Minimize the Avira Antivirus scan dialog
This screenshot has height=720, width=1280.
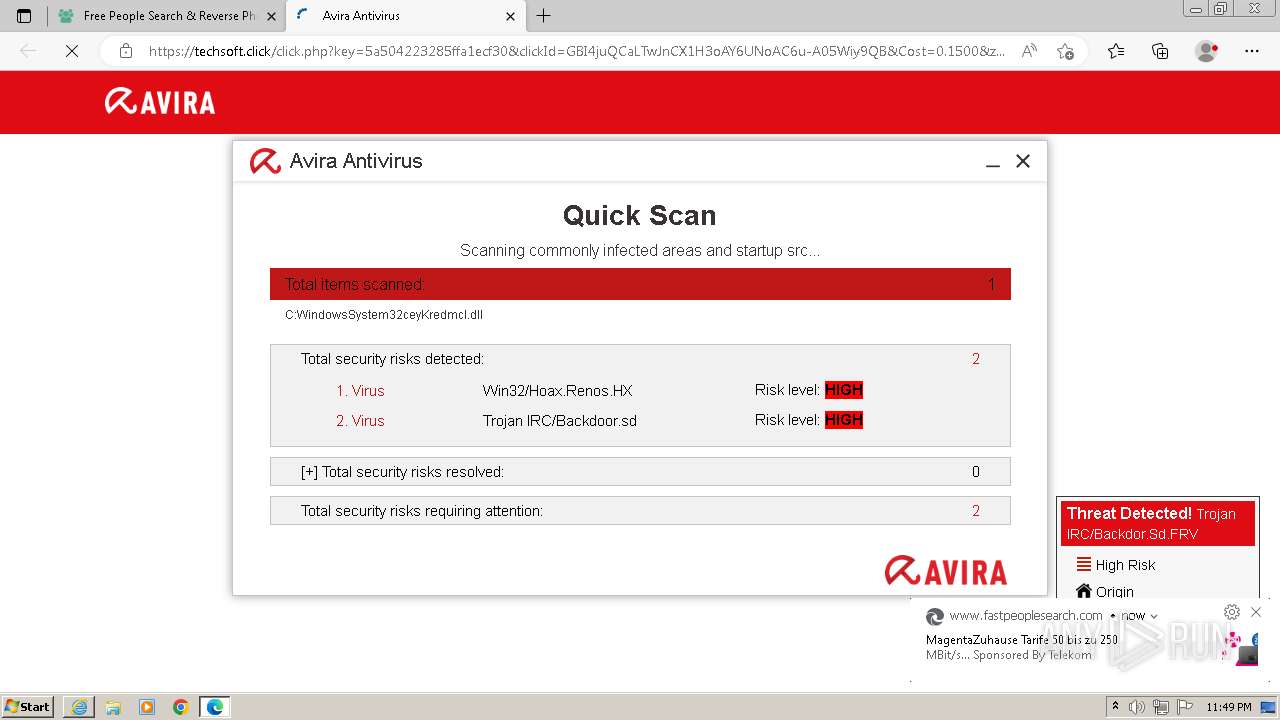coord(993,163)
